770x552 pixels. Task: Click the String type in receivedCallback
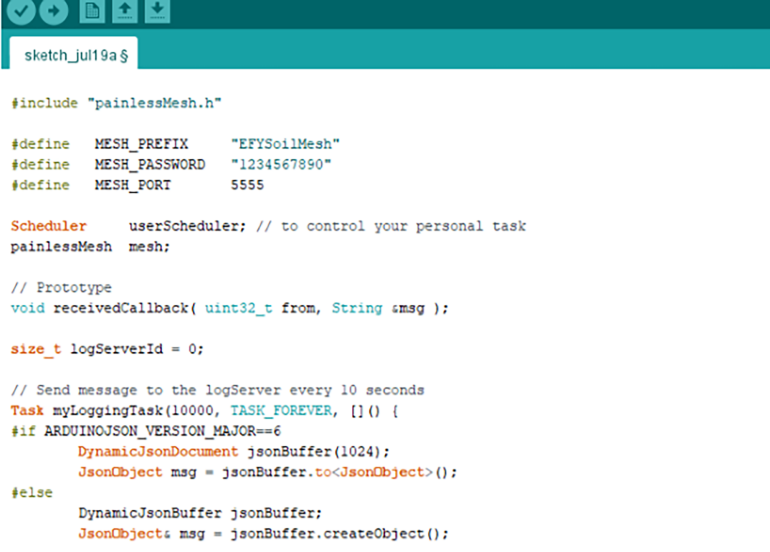[x=357, y=308]
